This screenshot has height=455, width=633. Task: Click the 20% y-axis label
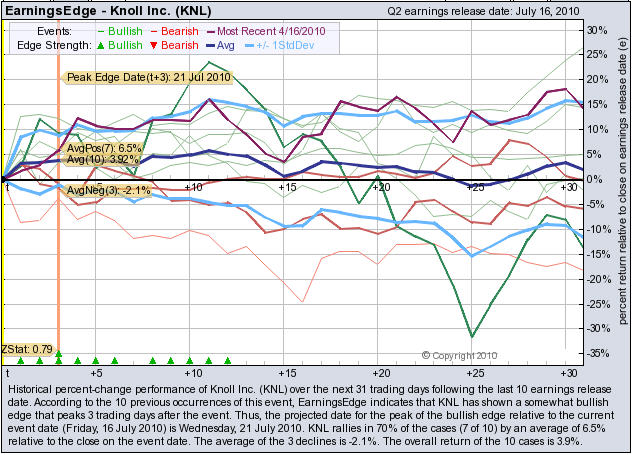point(597,80)
